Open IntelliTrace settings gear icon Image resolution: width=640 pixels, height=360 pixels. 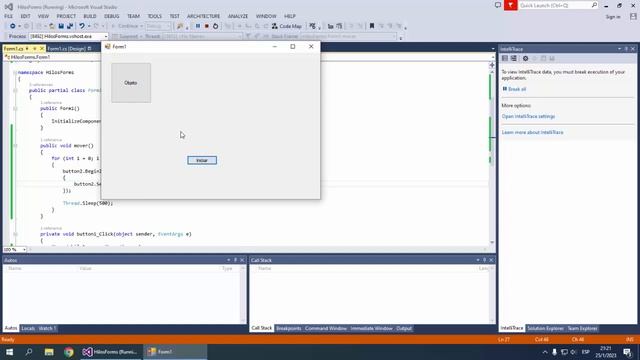pos(525,58)
